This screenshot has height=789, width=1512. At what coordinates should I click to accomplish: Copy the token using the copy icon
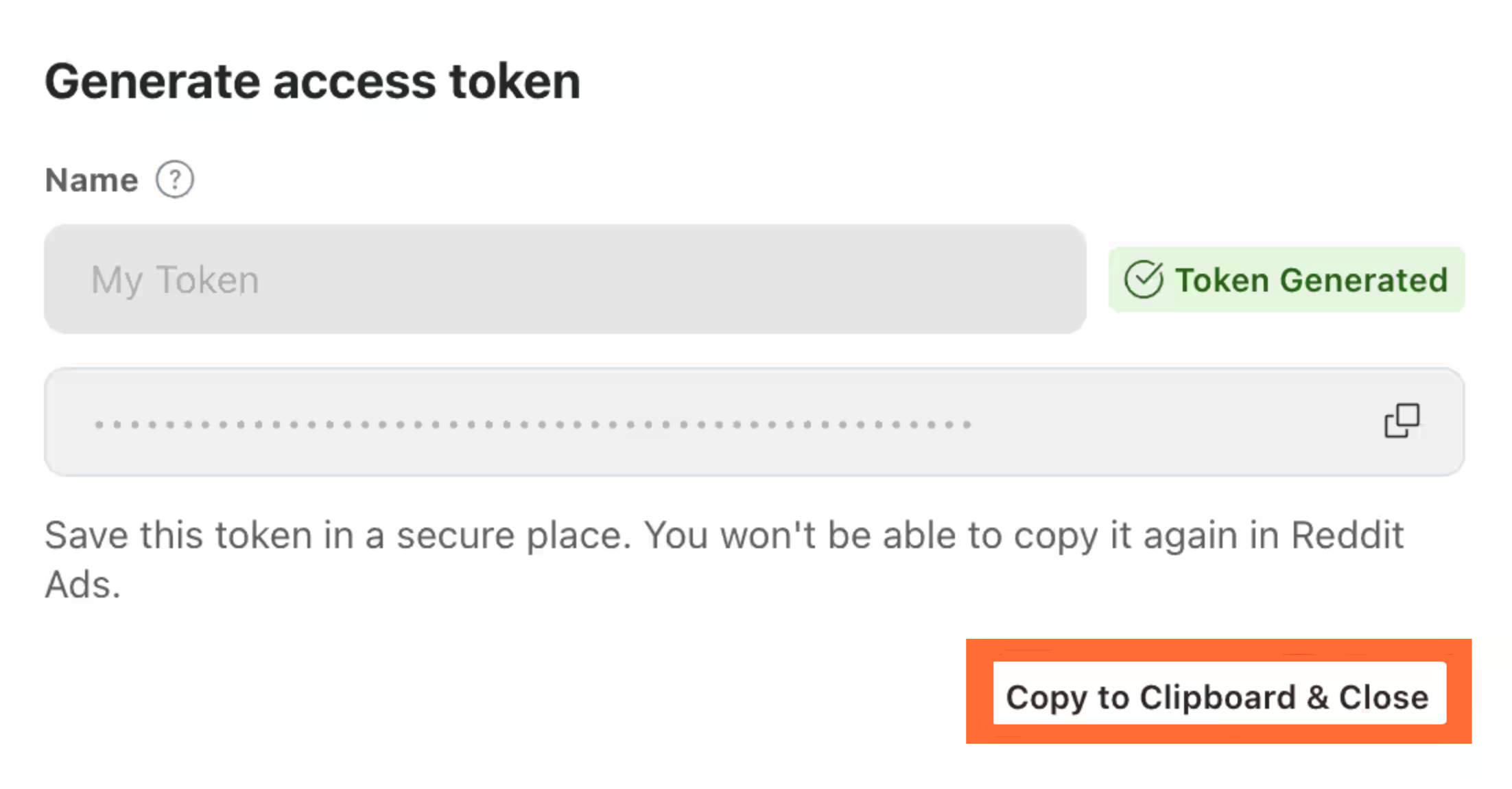[1401, 421]
